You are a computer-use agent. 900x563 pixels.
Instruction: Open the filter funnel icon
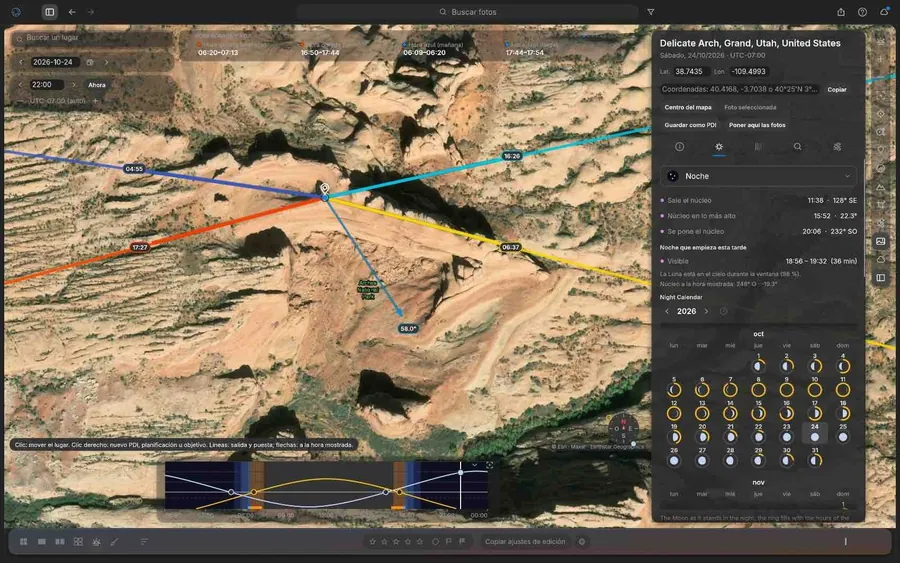click(651, 11)
